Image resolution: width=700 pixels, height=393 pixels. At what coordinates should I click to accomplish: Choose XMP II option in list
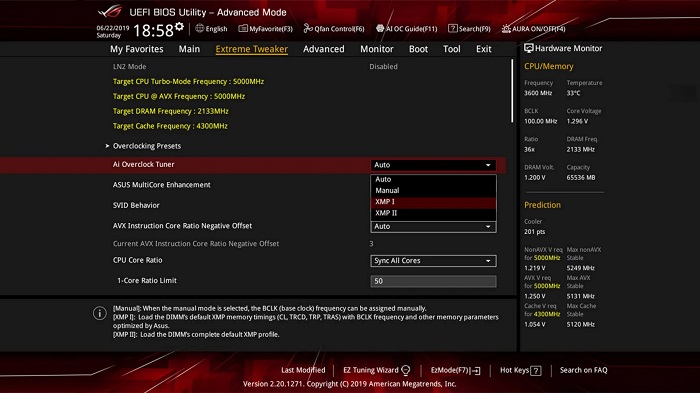[x=433, y=213]
